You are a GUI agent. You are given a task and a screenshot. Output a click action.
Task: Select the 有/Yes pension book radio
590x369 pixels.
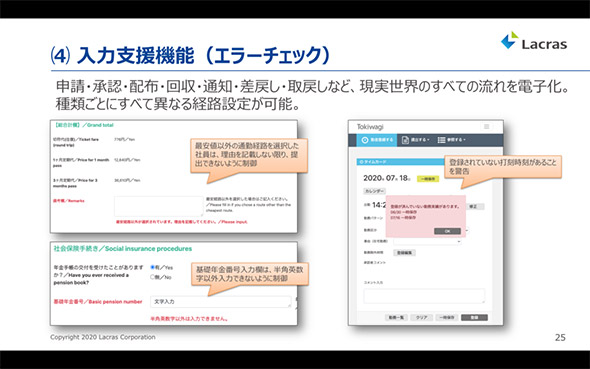(x=153, y=267)
